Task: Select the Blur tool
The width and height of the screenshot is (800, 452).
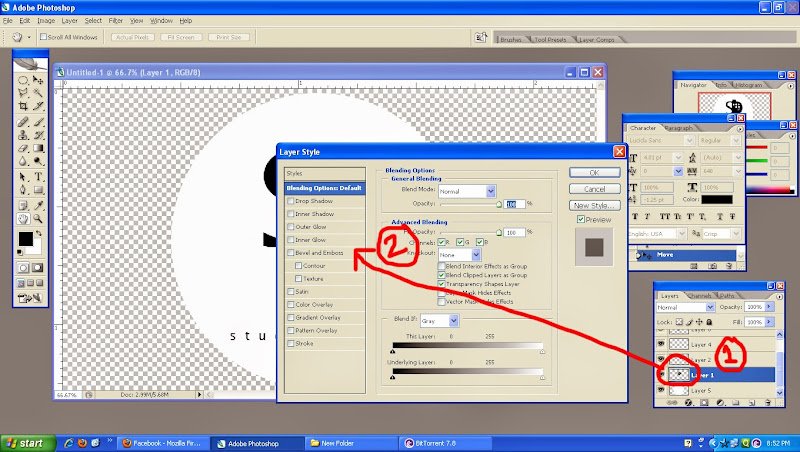Action: (x=23, y=161)
